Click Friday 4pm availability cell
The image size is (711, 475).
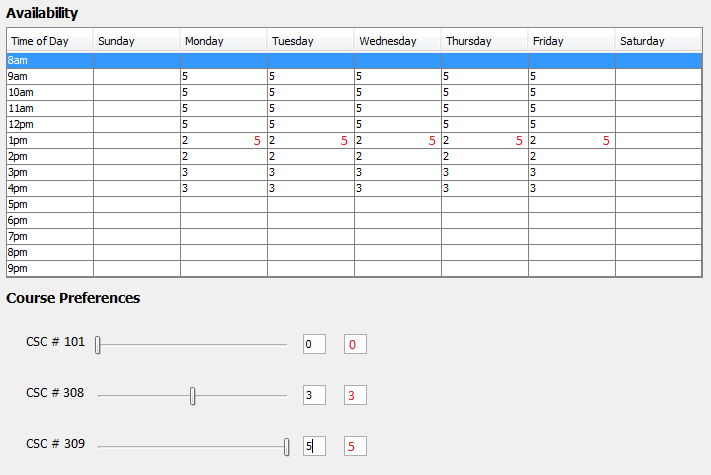point(571,188)
